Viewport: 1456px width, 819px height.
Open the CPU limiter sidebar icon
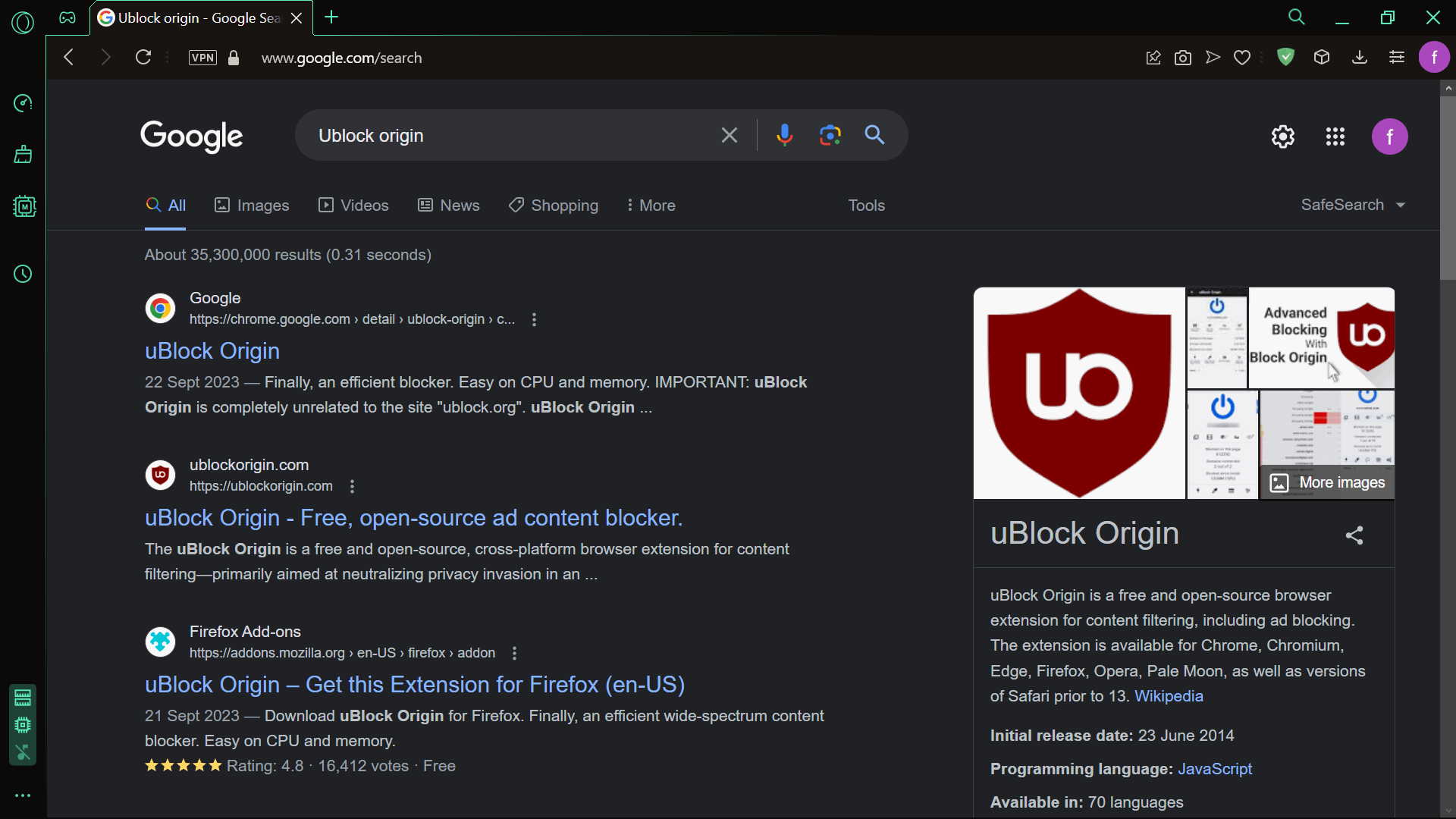pos(23,725)
